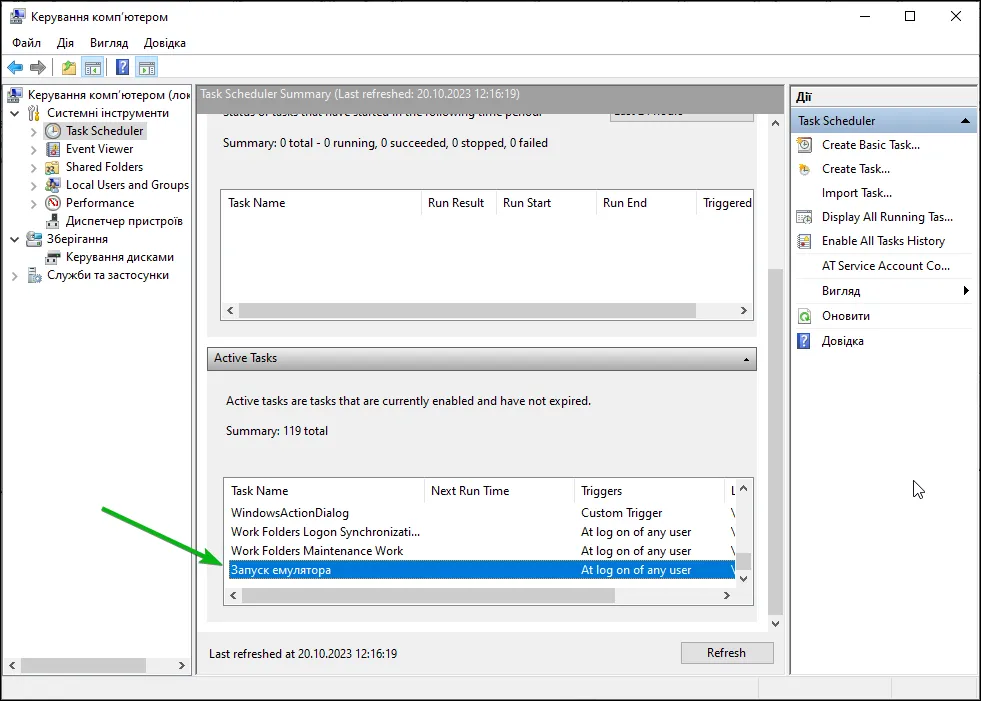Click the green Оновити refresh icon
Screen dimensions: 981x701
point(804,316)
